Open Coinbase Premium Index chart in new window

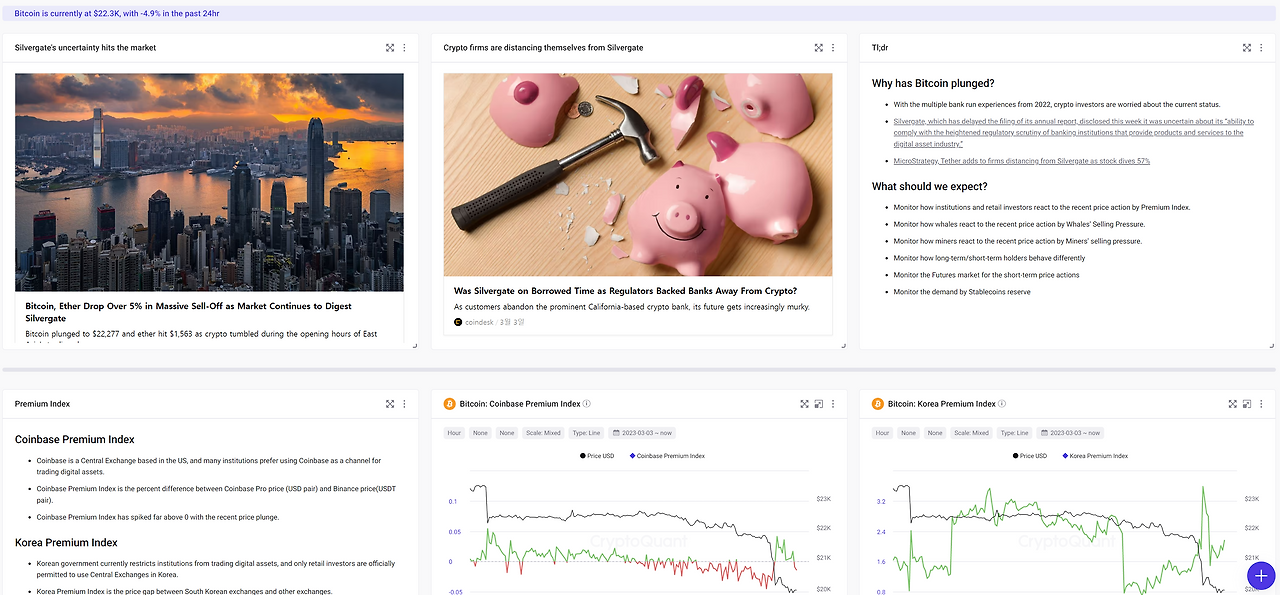click(818, 404)
